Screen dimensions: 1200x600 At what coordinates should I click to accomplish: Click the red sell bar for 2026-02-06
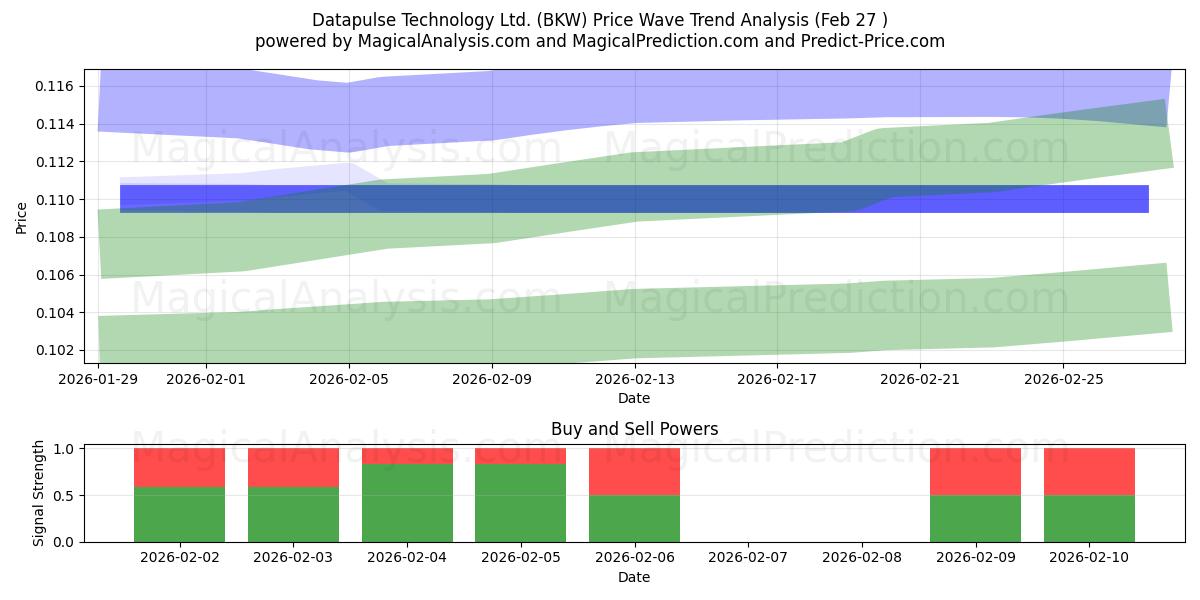pyautogui.click(x=634, y=472)
